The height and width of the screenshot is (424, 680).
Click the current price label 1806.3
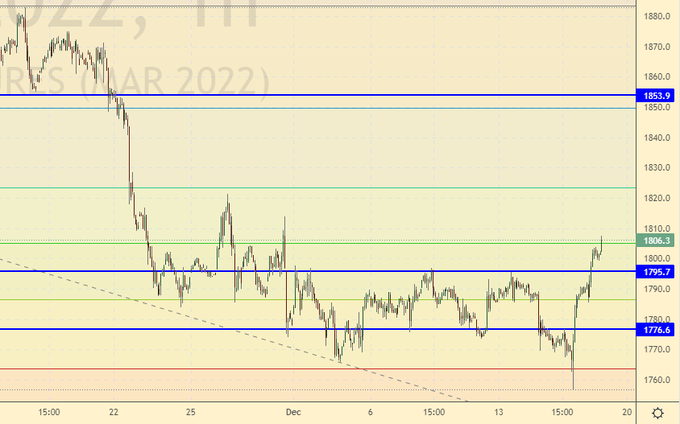click(656, 240)
